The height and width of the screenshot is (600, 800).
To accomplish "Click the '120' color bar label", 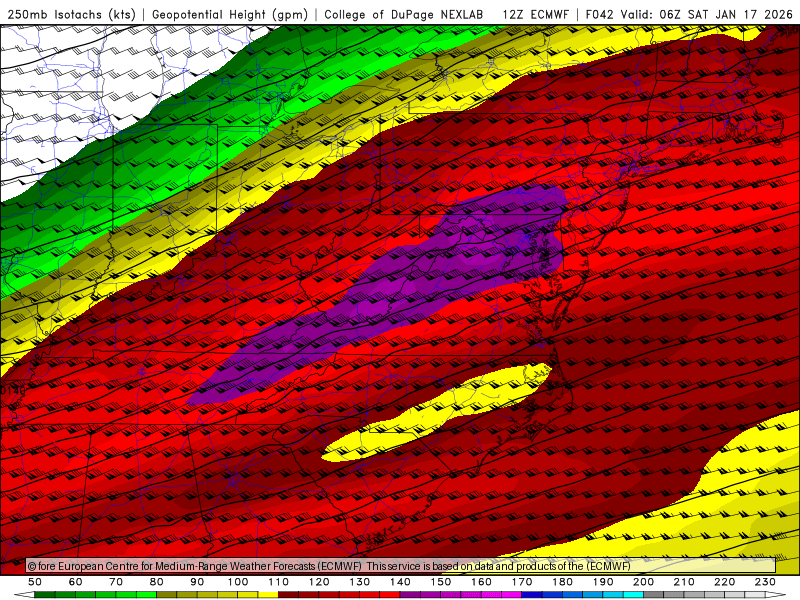I will 319,582.
